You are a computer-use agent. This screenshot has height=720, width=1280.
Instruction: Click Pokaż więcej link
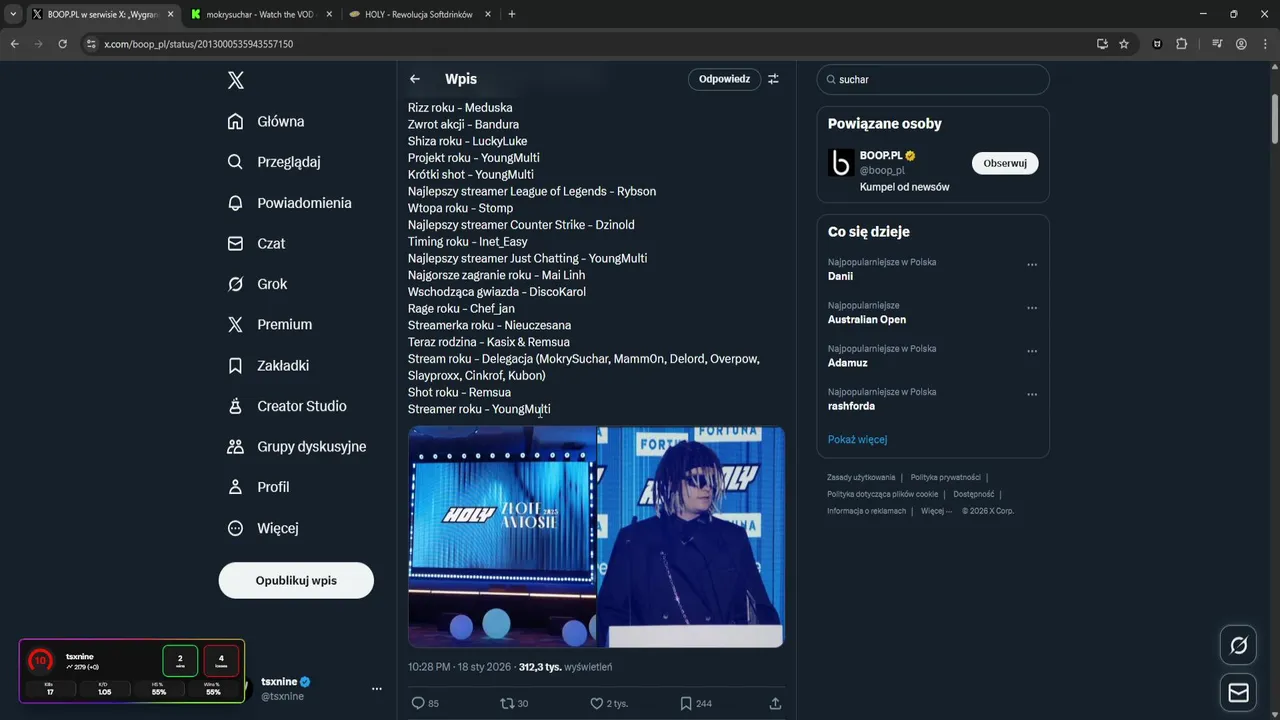point(857,439)
